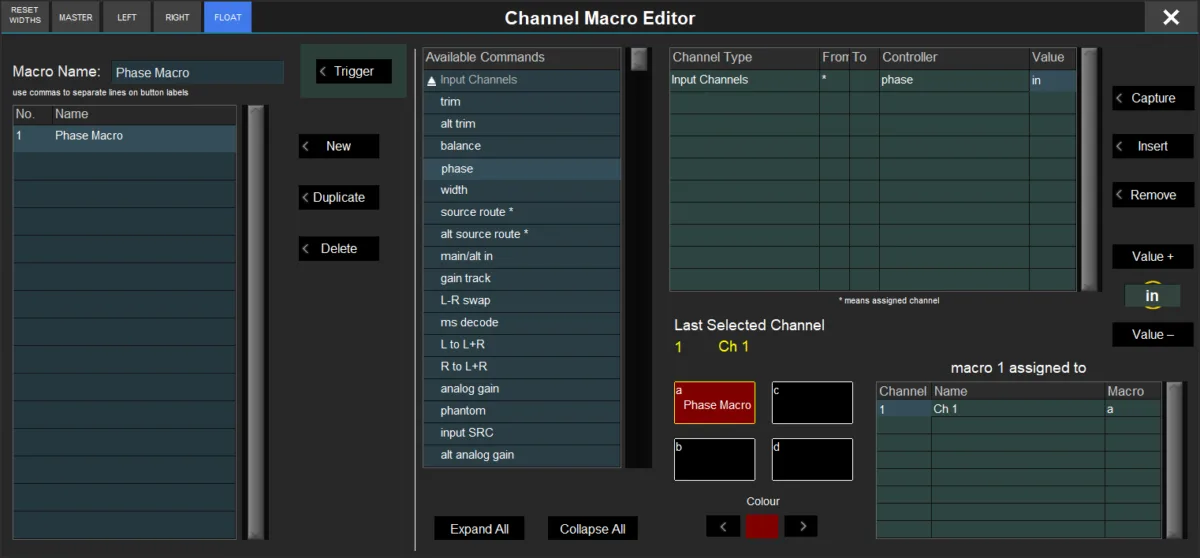Click the 'in' value knob display
This screenshot has height=558, width=1200.
tap(1152, 296)
